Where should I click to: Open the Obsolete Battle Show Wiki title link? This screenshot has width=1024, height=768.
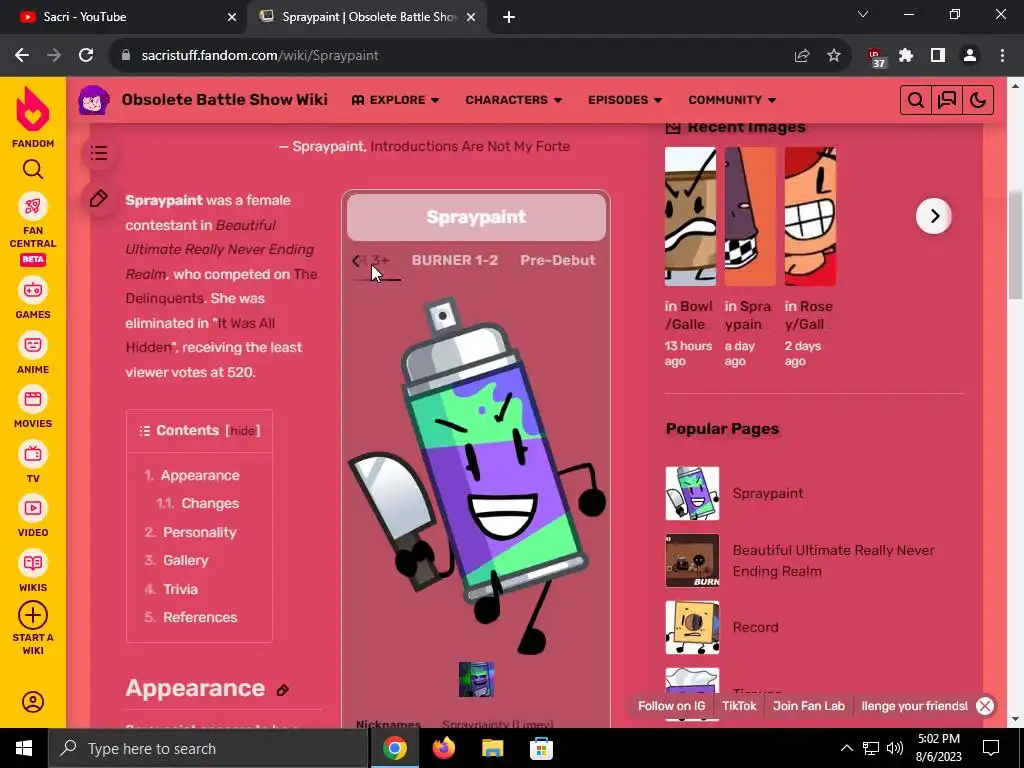(225, 100)
